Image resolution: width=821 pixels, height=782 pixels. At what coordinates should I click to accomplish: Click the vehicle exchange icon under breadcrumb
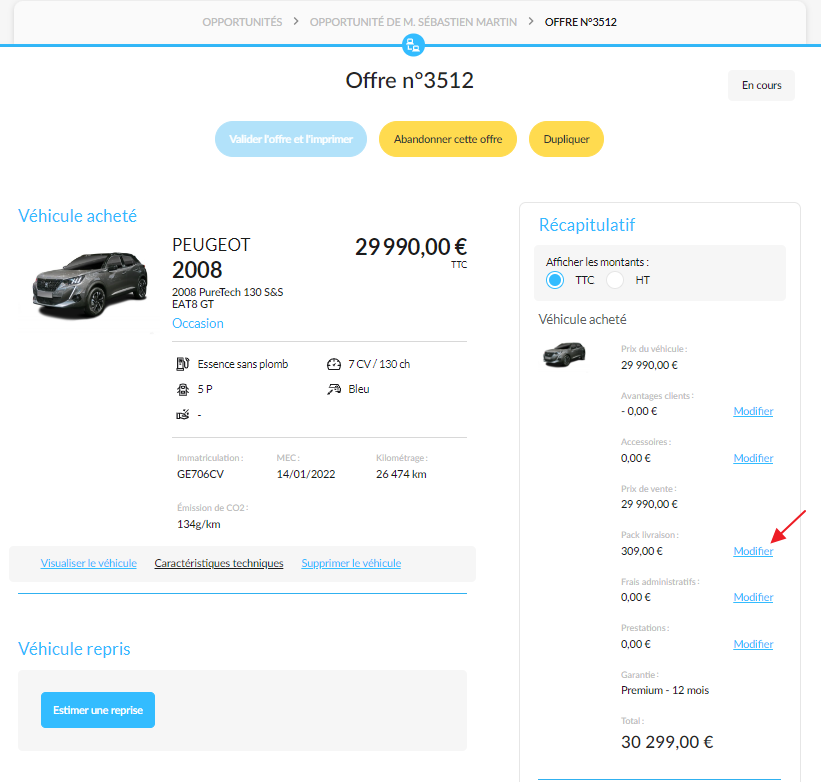point(413,45)
